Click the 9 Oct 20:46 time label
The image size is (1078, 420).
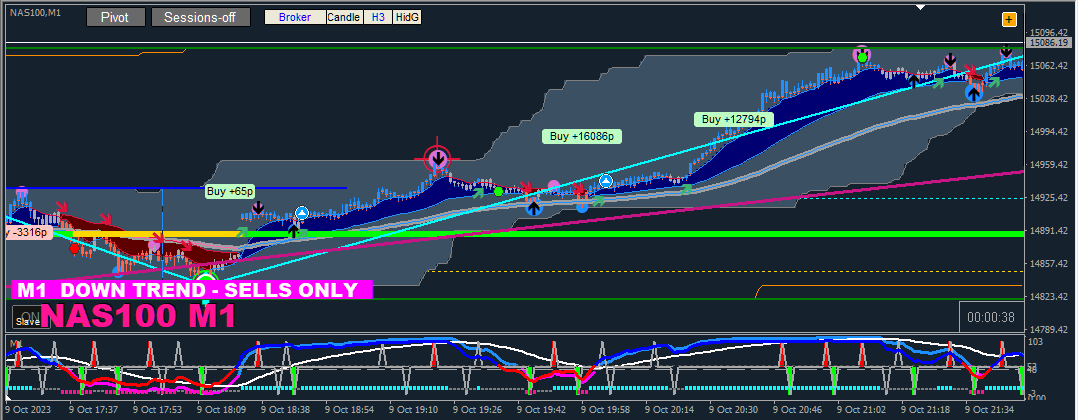coord(798,408)
